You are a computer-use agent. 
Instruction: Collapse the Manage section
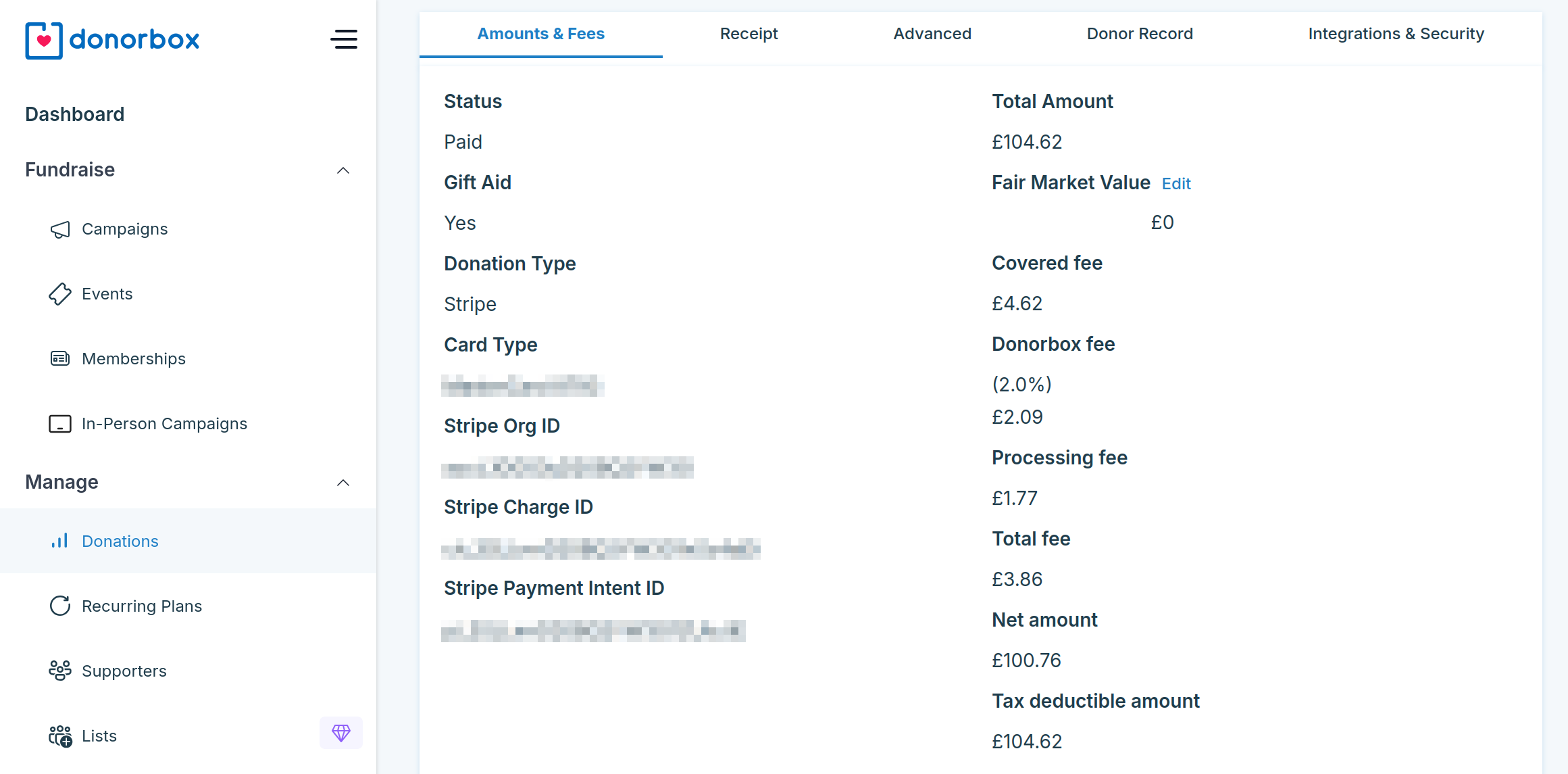click(344, 483)
